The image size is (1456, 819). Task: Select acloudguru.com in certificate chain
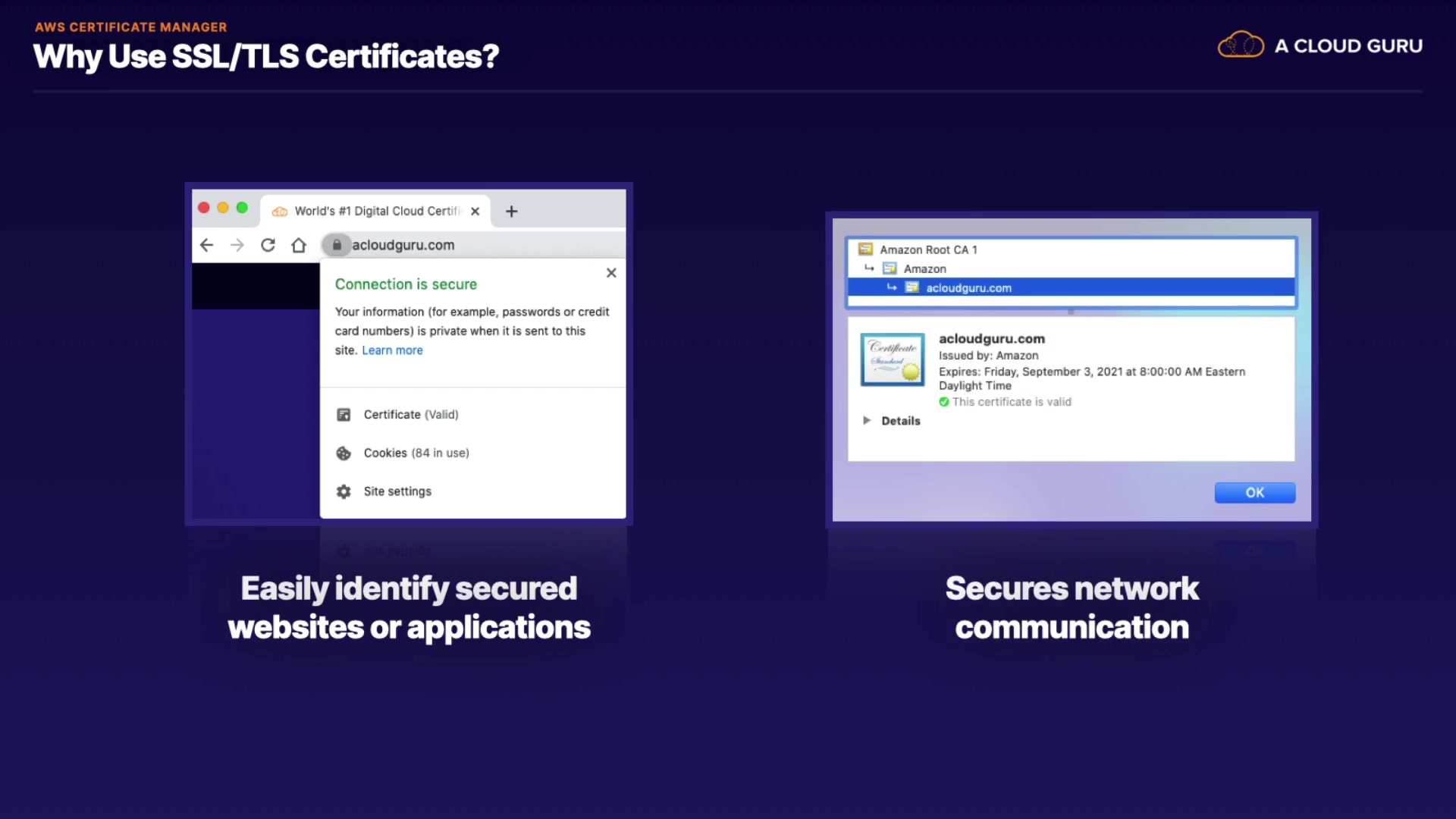click(x=968, y=287)
